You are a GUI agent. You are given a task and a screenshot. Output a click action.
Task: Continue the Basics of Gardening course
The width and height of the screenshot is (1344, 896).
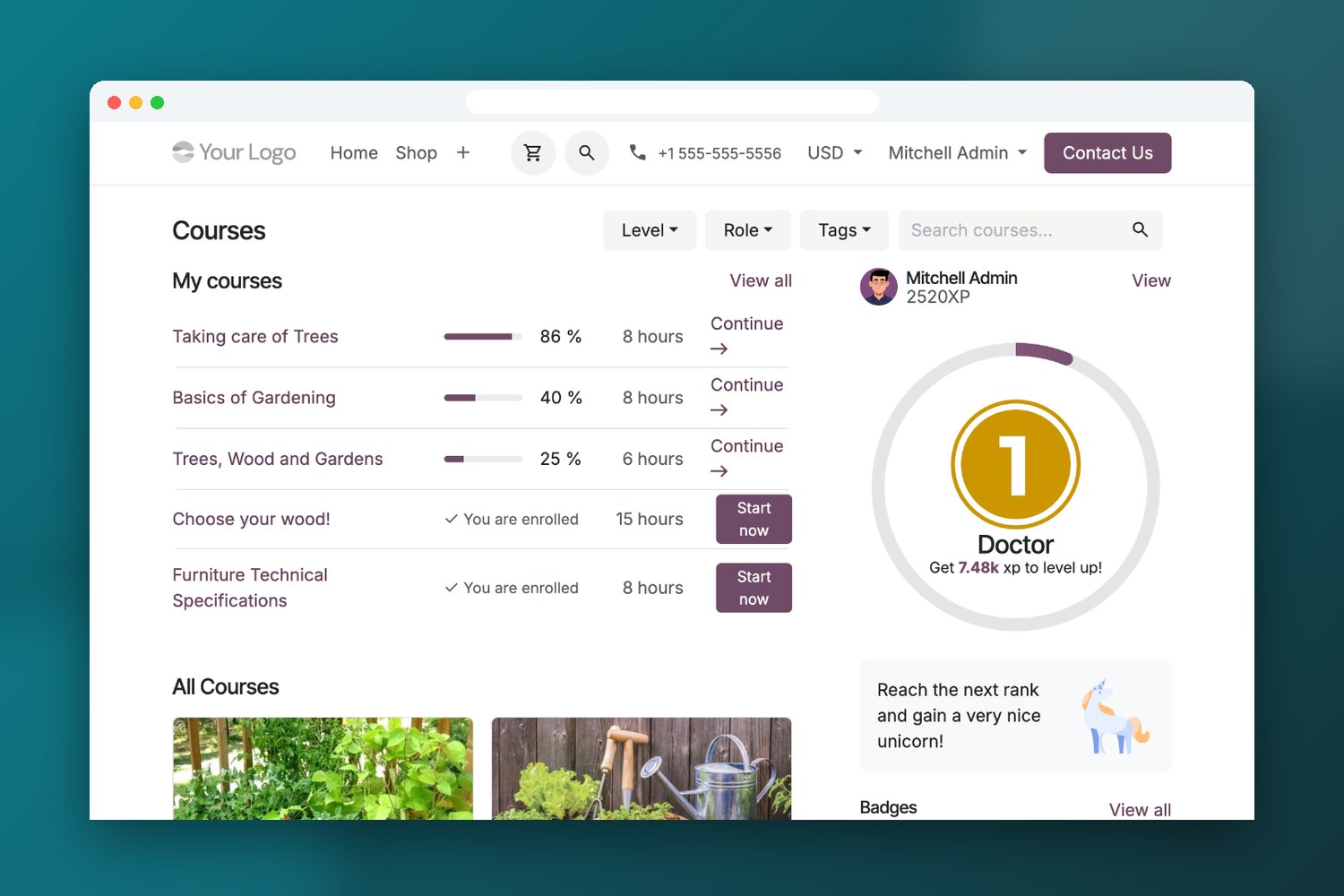[x=747, y=397]
